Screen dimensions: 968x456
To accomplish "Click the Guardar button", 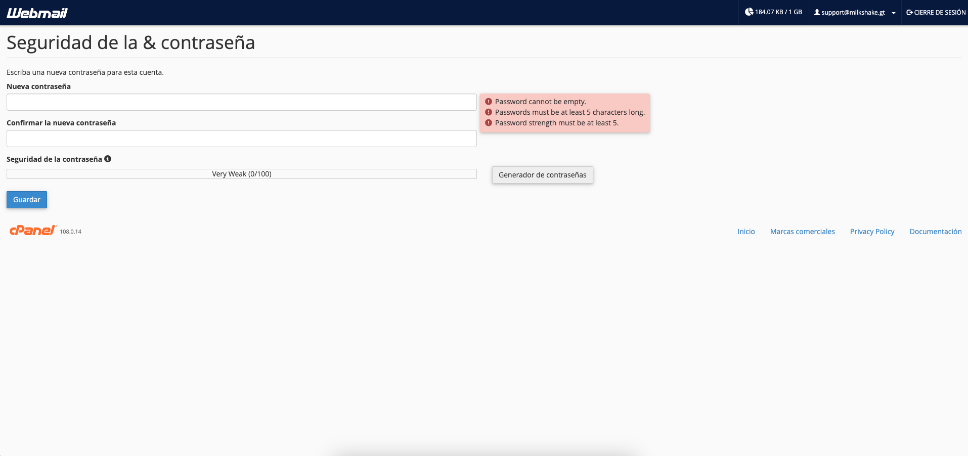I will (27, 200).
